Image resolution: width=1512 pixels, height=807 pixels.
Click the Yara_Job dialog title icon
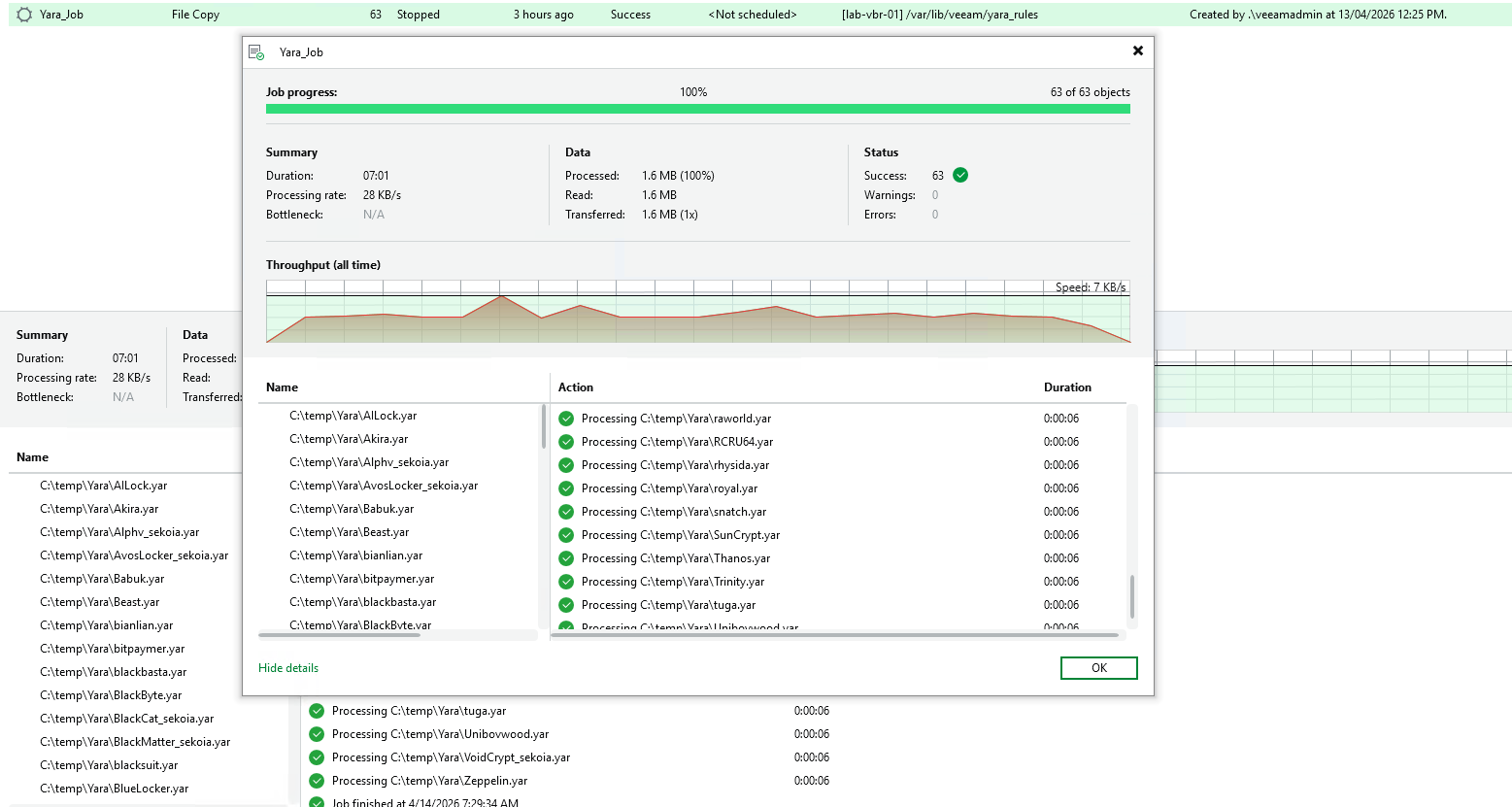click(256, 52)
